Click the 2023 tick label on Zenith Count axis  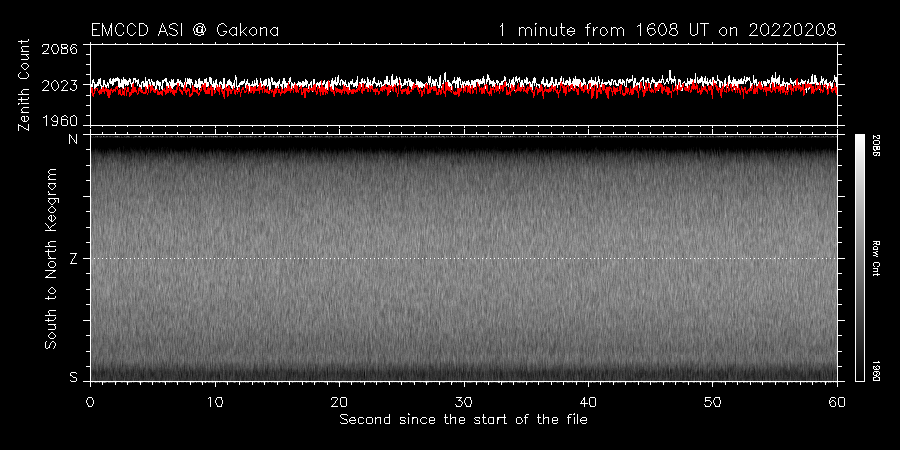(x=60, y=85)
